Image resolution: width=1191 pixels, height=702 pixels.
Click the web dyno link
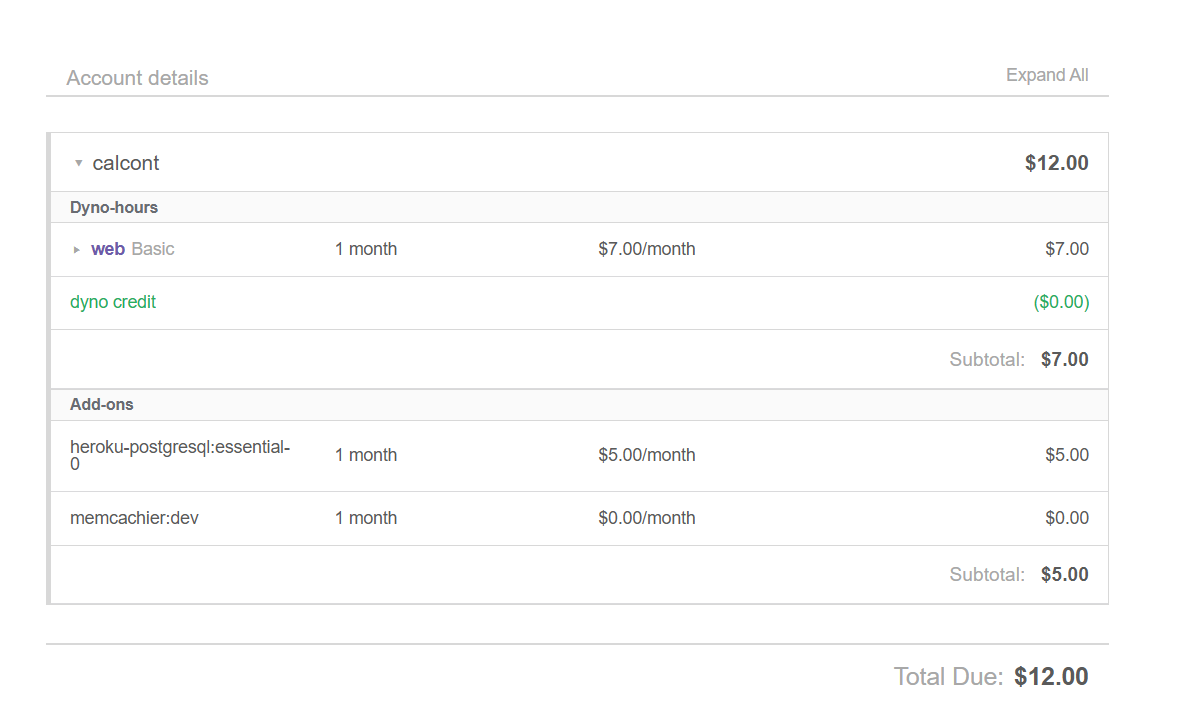[108, 249]
